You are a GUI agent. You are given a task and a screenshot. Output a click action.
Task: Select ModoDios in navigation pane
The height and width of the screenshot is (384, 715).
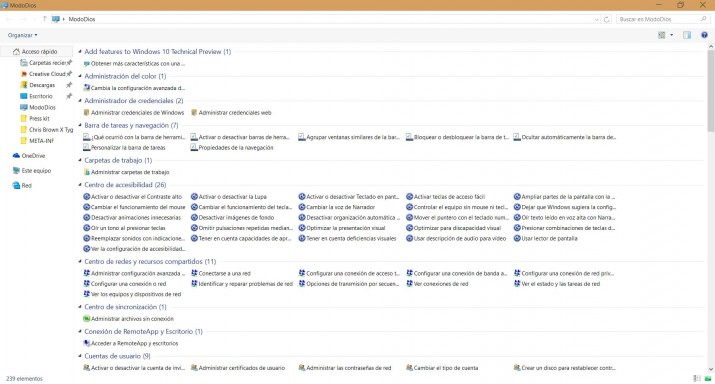tap(38, 108)
